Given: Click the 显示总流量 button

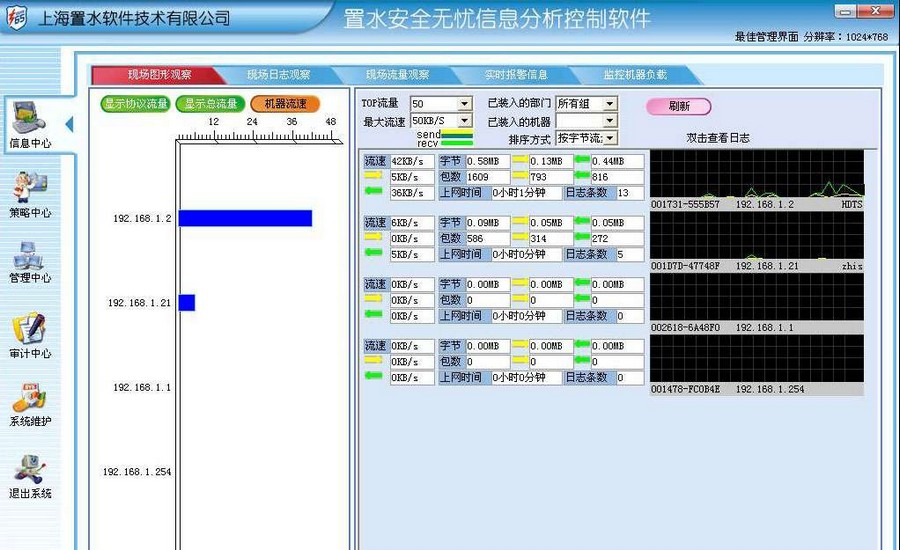Looking at the screenshot, I should (x=211, y=104).
